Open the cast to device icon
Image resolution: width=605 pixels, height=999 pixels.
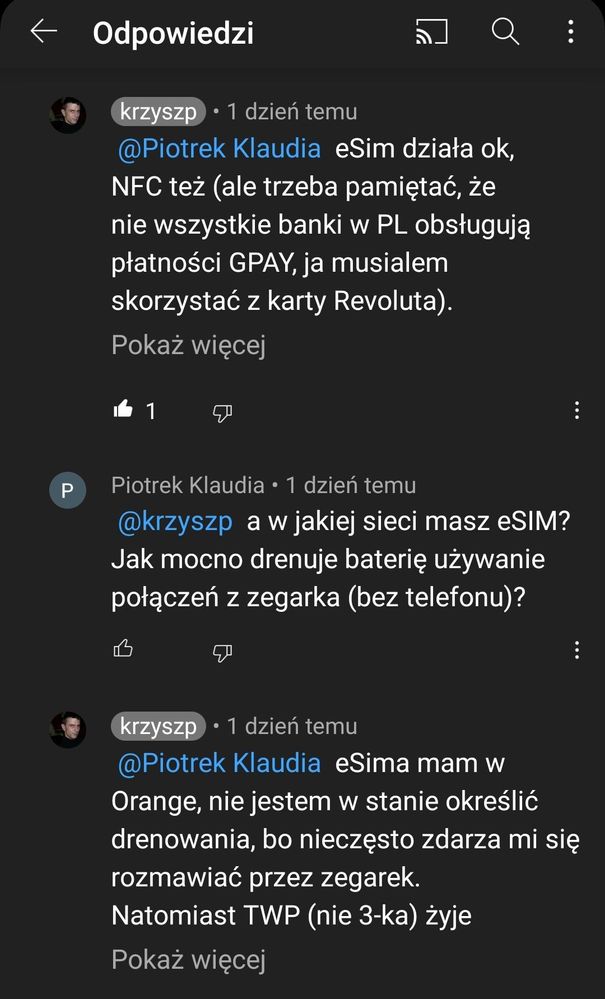pyautogui.click(x=432, y=31)
